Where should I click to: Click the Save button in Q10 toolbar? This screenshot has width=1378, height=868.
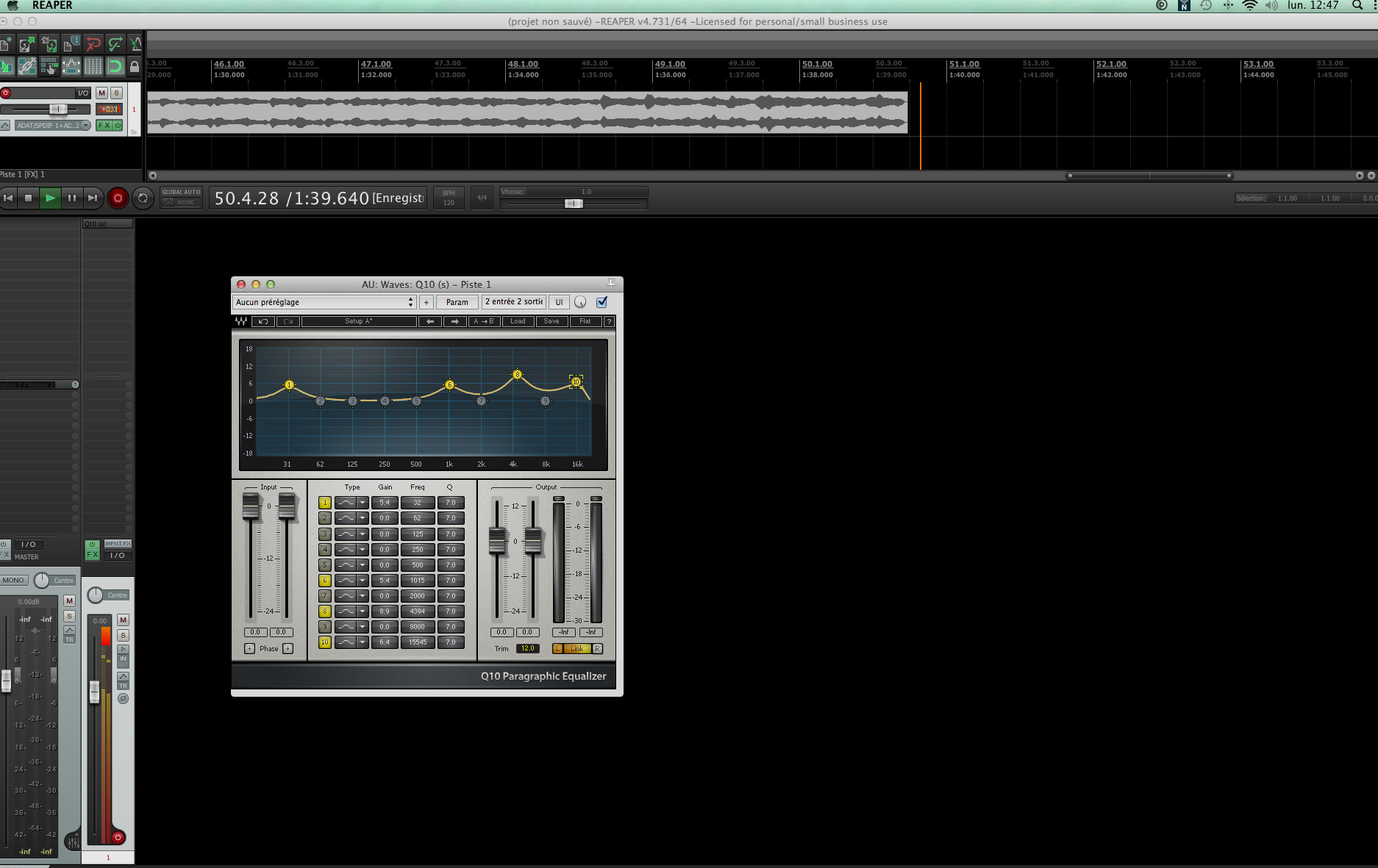[551, 321]
